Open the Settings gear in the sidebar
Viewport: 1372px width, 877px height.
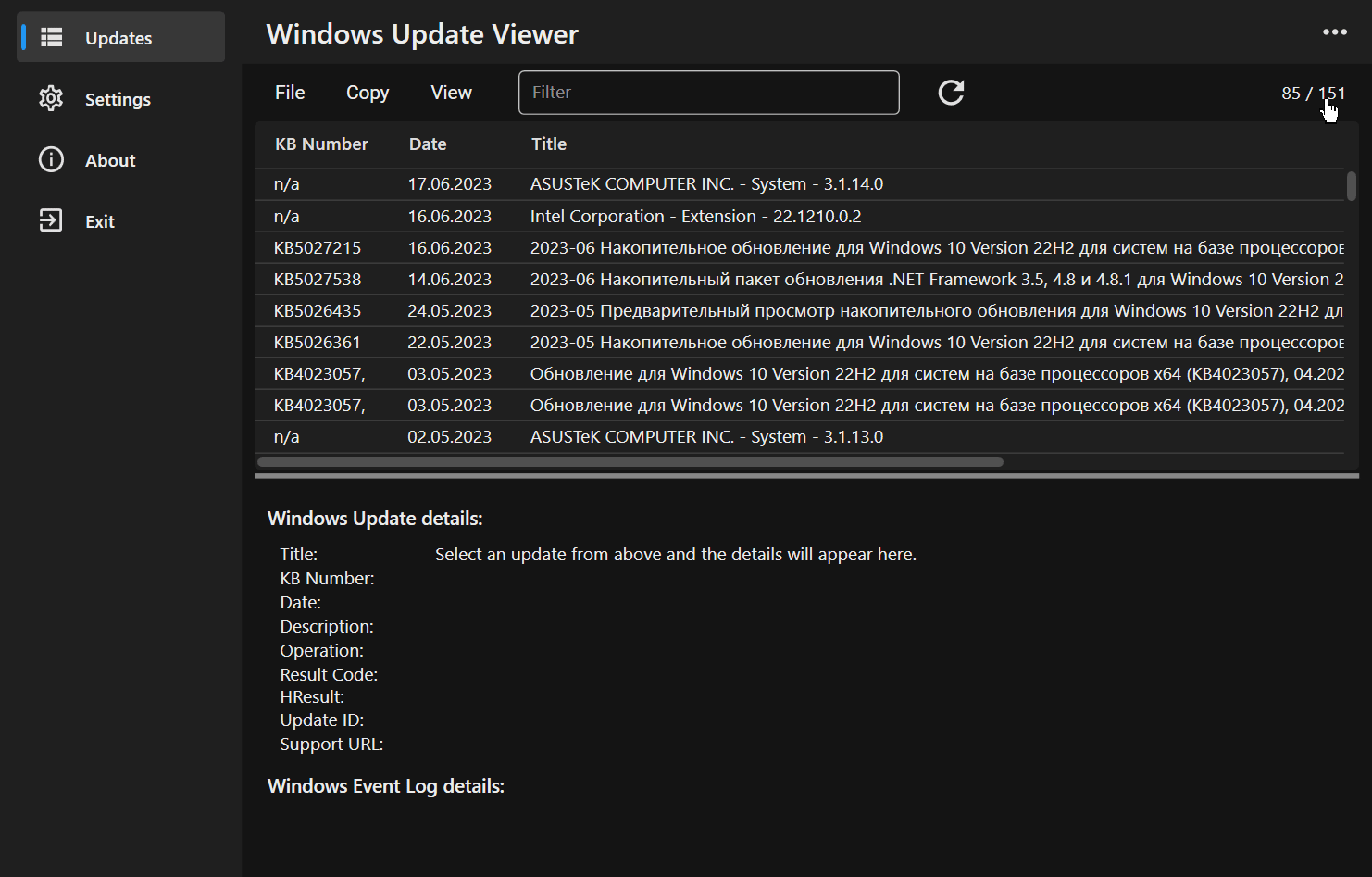(118, 99)
